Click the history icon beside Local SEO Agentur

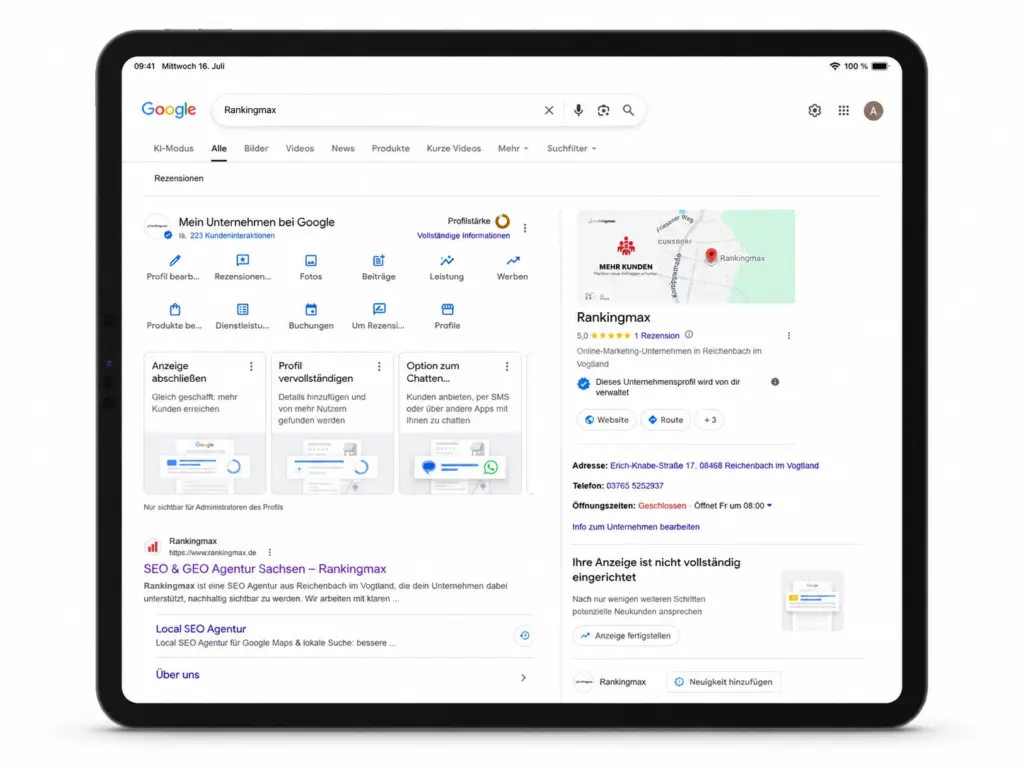point(524,635)
